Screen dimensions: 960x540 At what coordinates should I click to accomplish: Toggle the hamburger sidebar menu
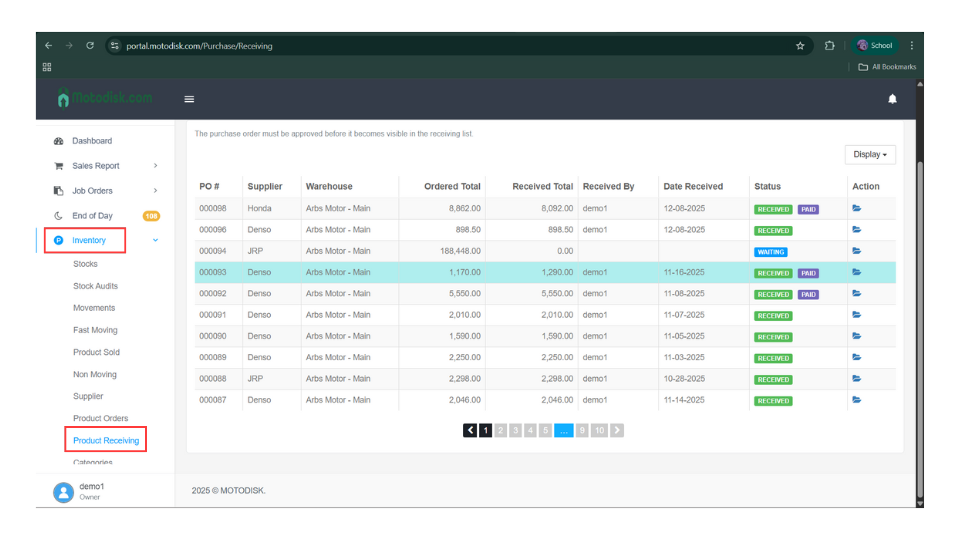pyautogui.click(x=189, y=99)
